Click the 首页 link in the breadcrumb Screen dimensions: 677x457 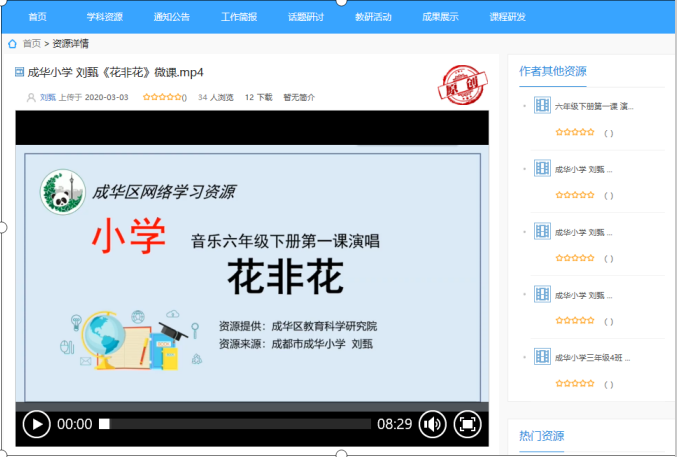tap(32, 44)
